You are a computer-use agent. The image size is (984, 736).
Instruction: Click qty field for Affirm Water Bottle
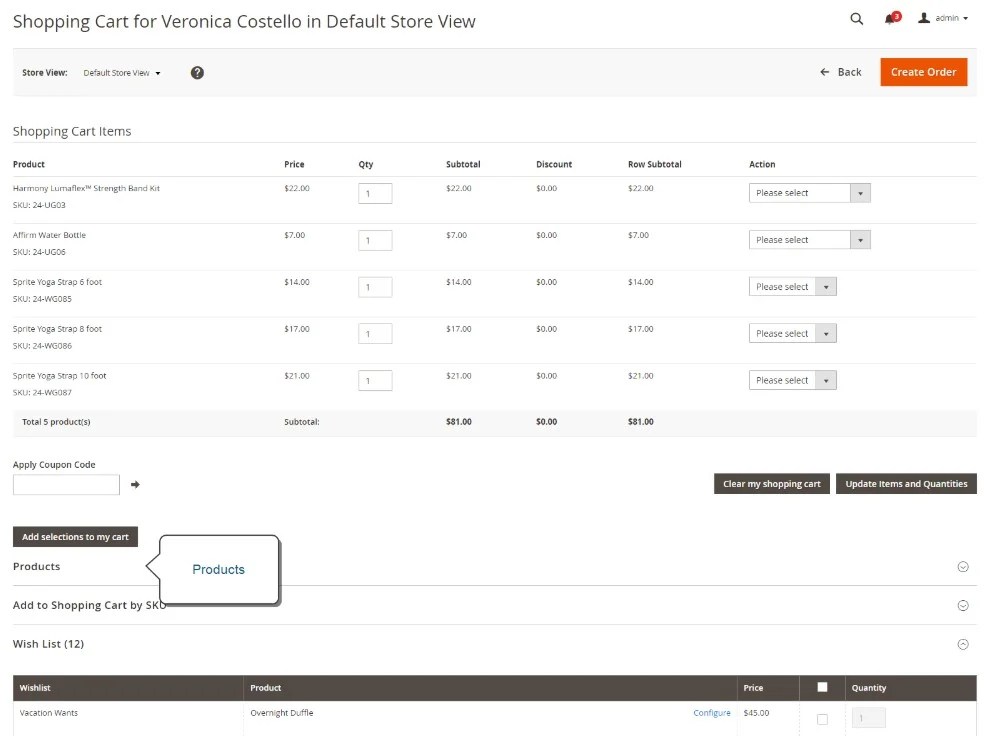click(375, 240)
